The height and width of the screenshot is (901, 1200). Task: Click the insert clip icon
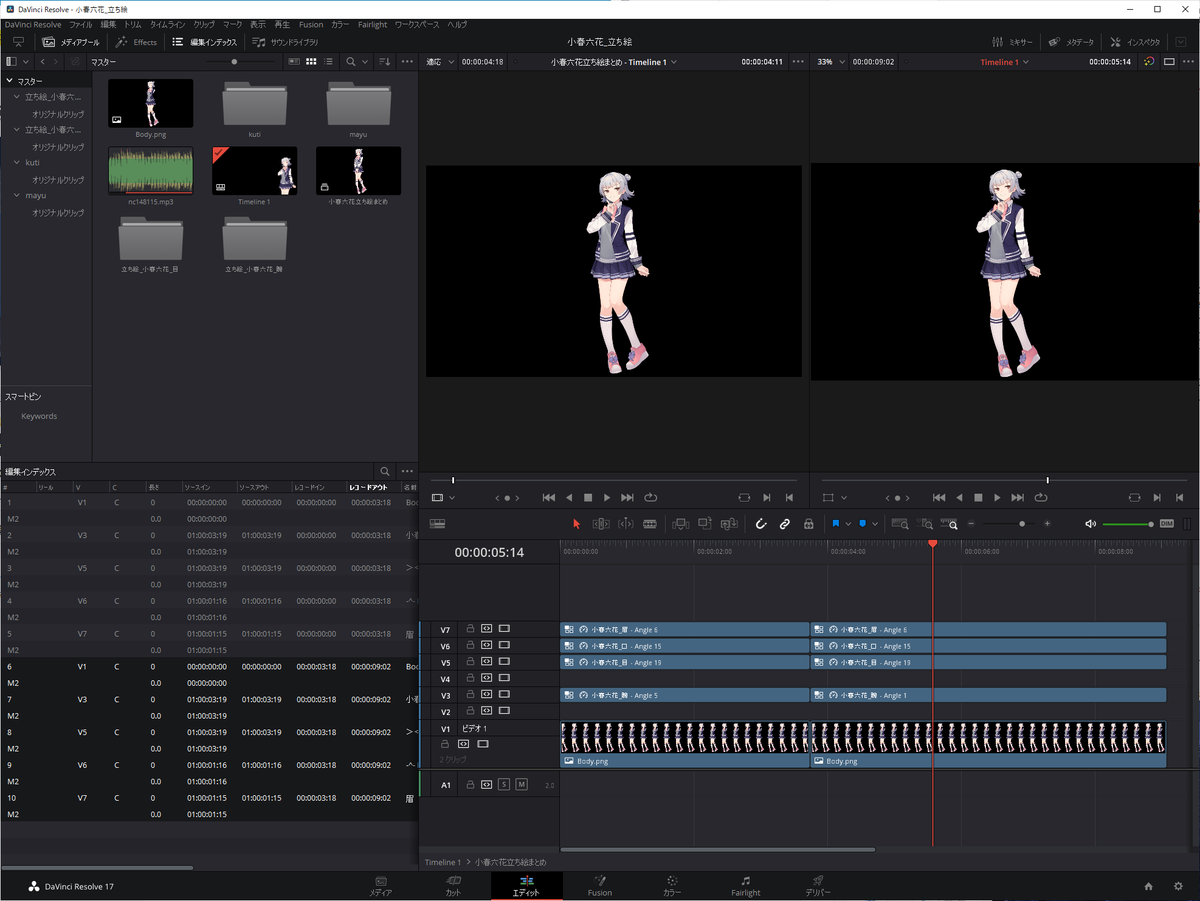tap(681, 524)
